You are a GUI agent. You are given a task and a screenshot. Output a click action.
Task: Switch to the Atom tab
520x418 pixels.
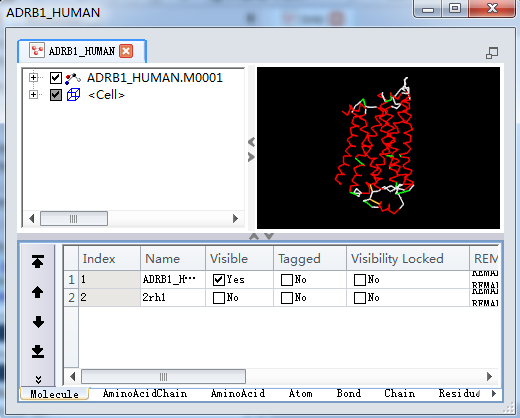[301, 394]
